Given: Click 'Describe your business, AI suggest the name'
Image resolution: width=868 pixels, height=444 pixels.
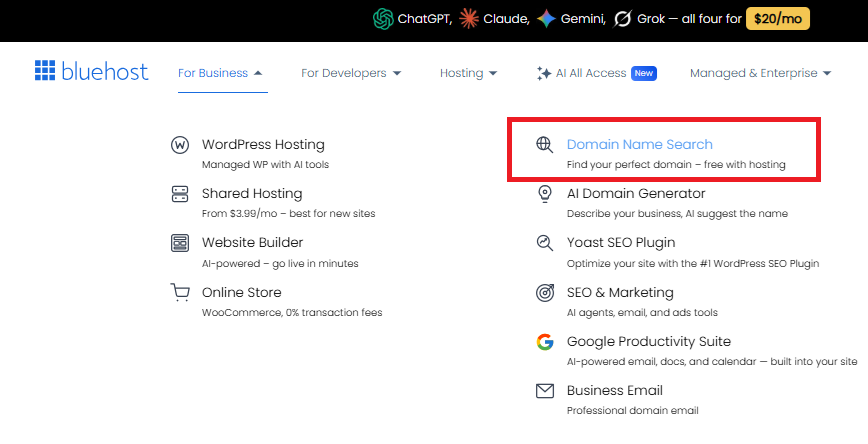Looking at the screenshot, I should tap(677, 214).
